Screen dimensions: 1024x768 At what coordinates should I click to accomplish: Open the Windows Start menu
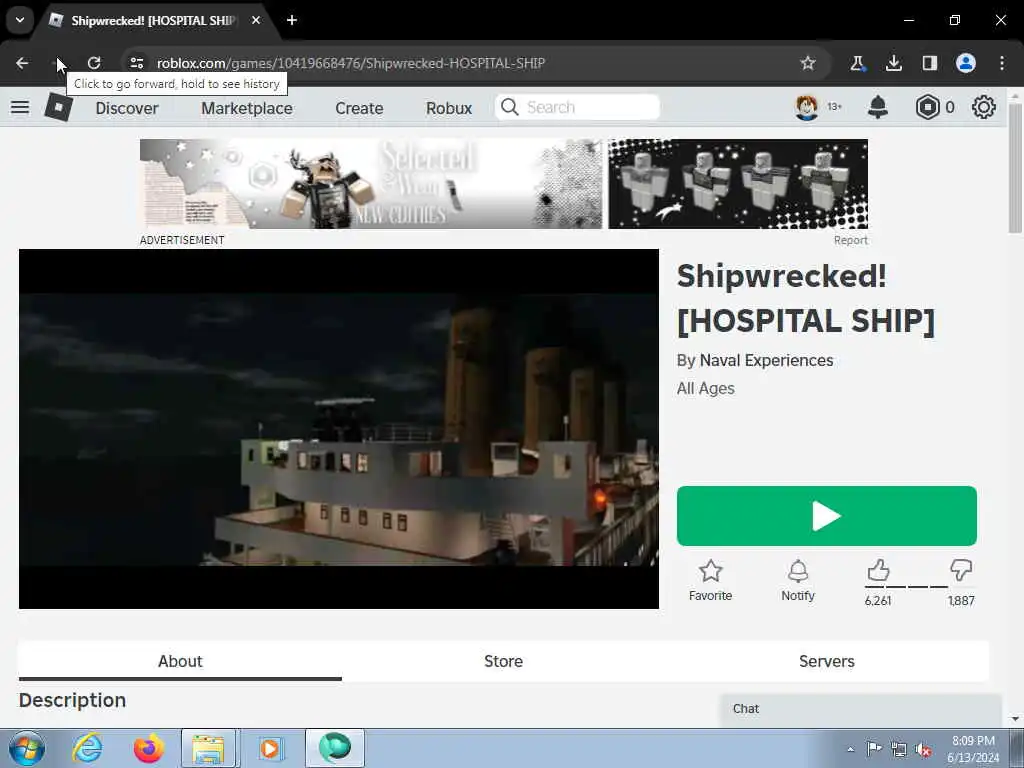pyautogui.click(x=27, y=748)
